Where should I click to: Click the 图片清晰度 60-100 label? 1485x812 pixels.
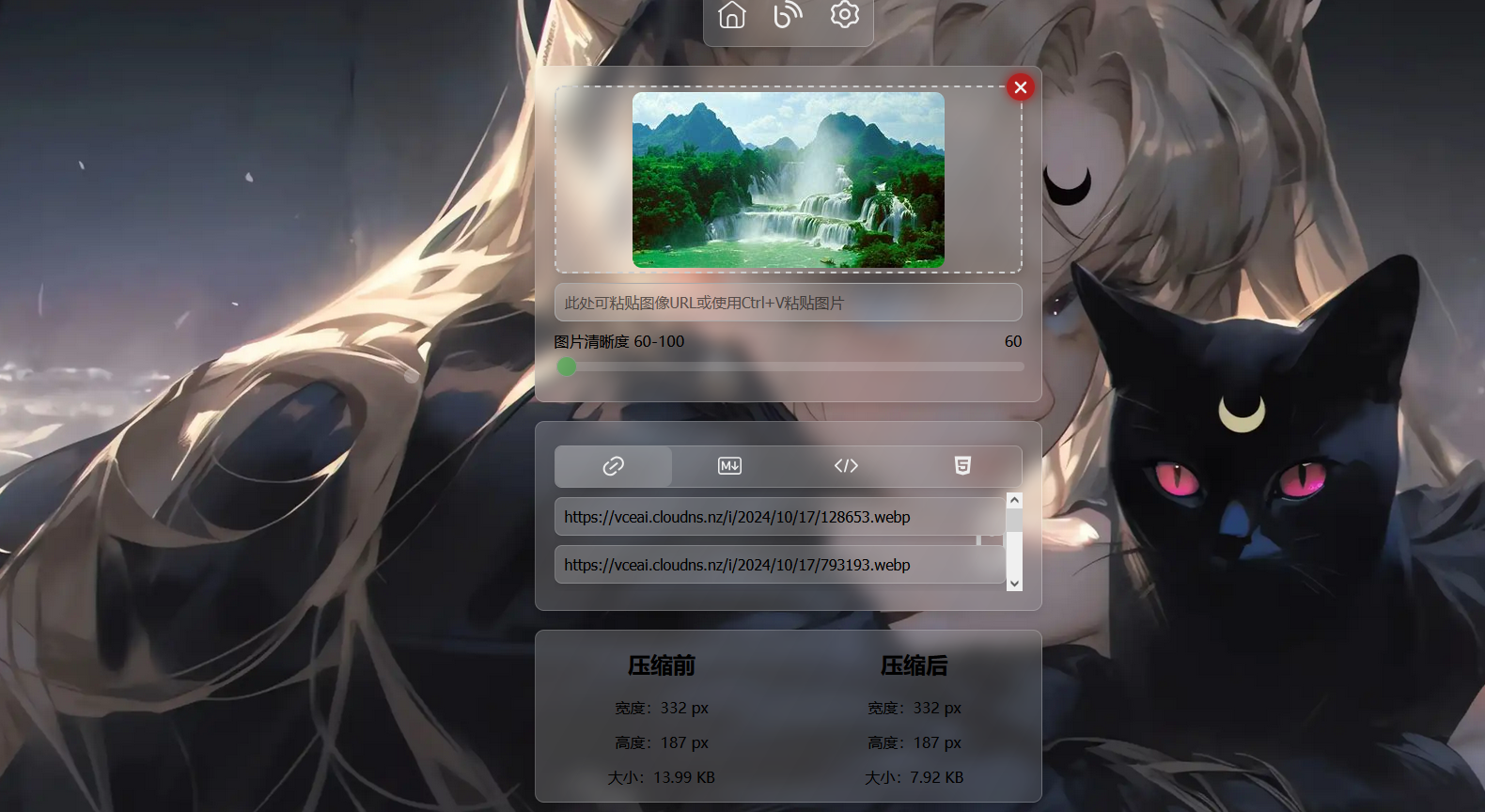[618, 342]
